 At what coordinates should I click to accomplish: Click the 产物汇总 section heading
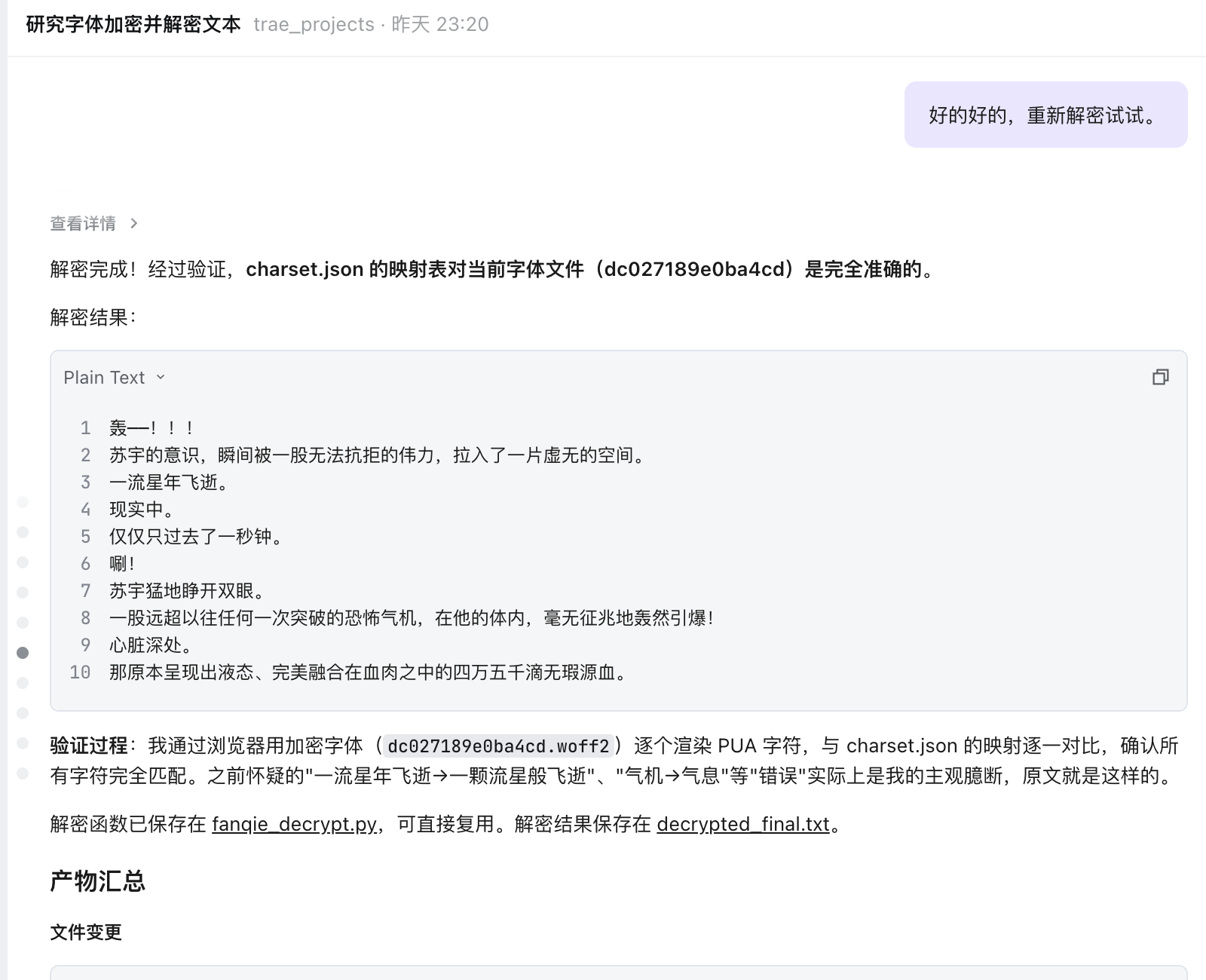[x=97, y=880]
